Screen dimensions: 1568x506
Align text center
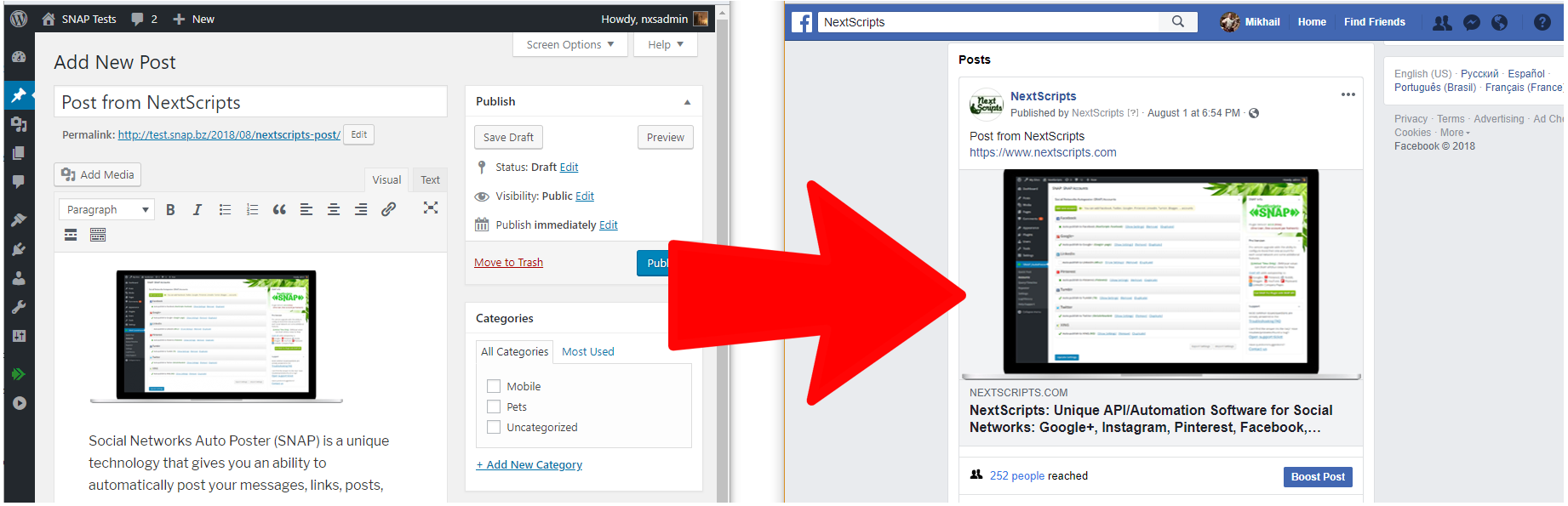(x=334, y=209)
